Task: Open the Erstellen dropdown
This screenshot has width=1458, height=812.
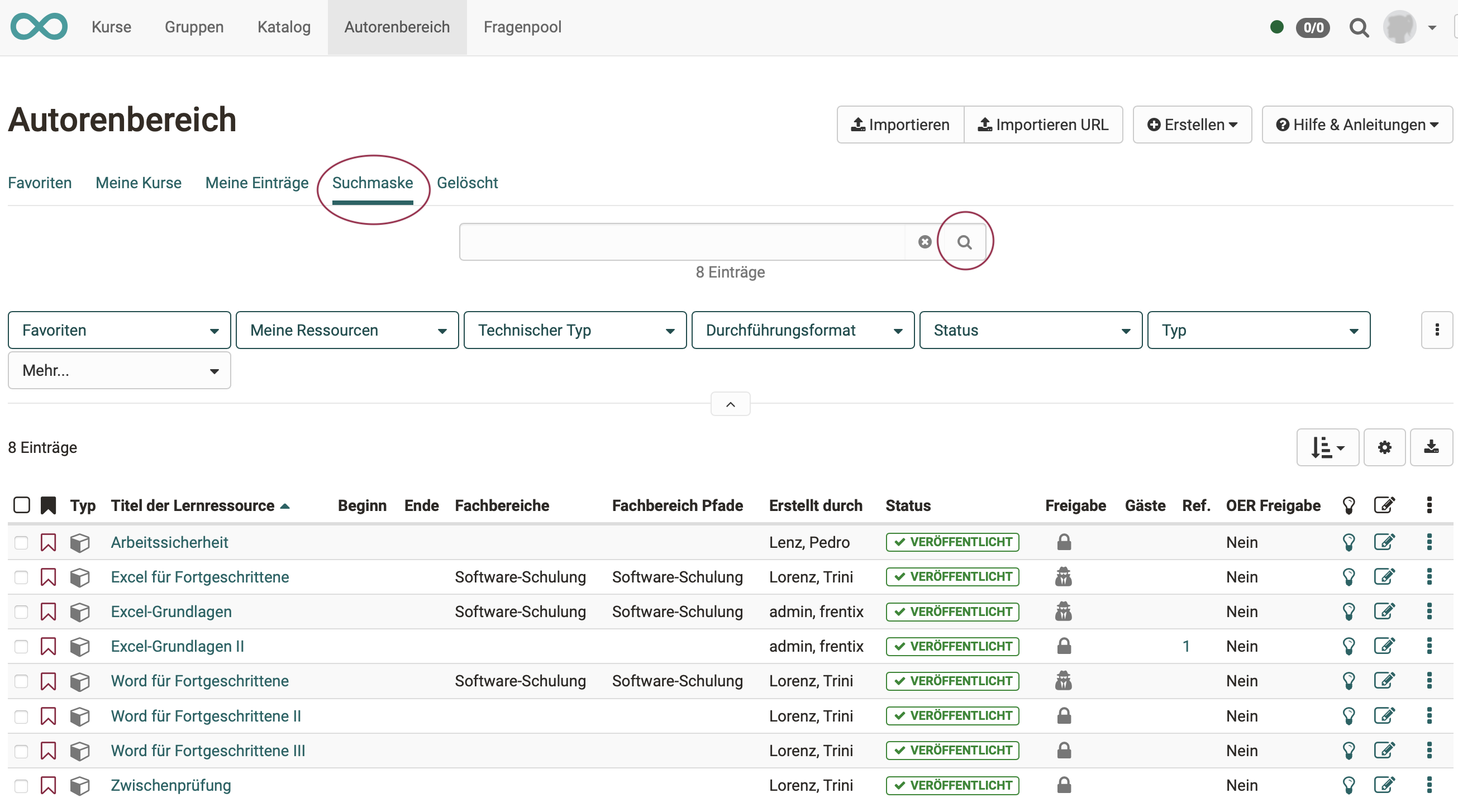Action: click(x=1193, y=125)
